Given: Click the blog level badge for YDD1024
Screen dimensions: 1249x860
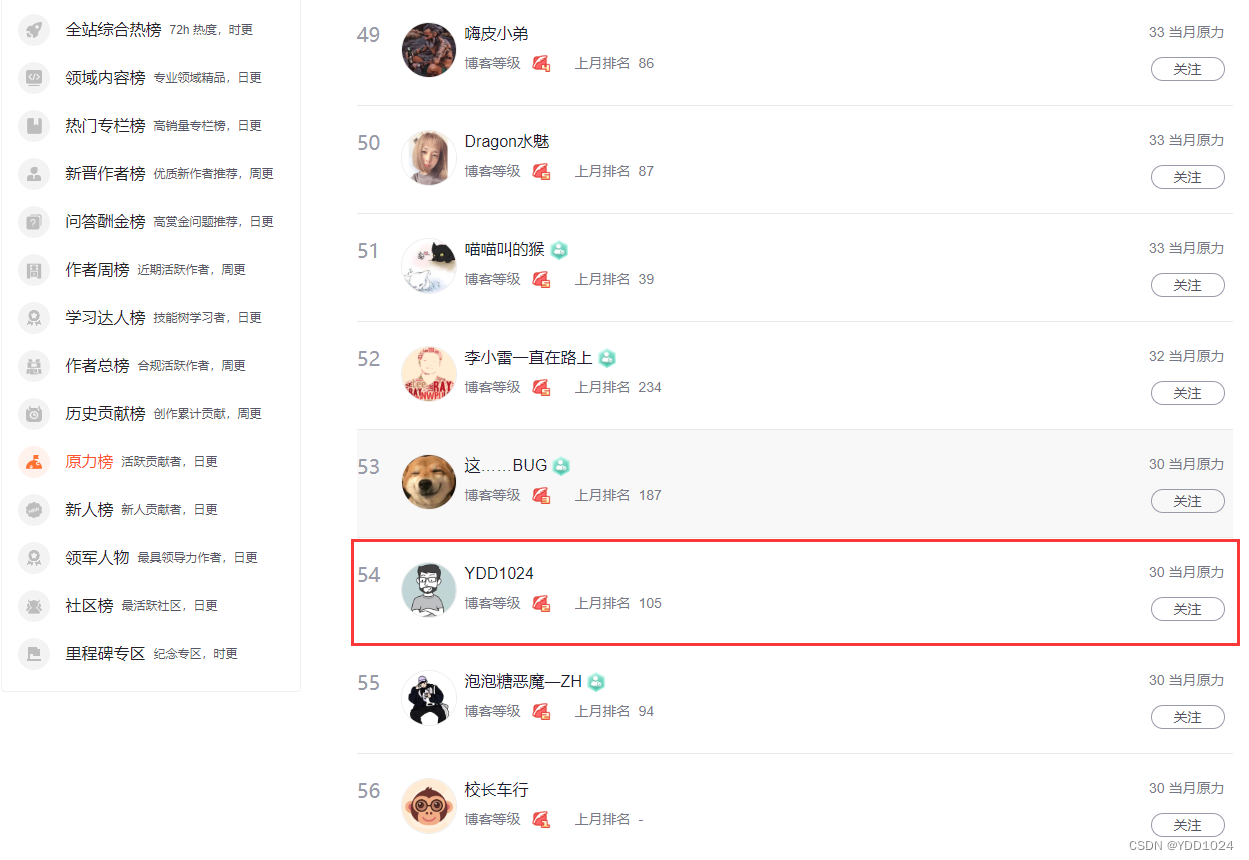Looking at the screenshot, I should [541, 603].
